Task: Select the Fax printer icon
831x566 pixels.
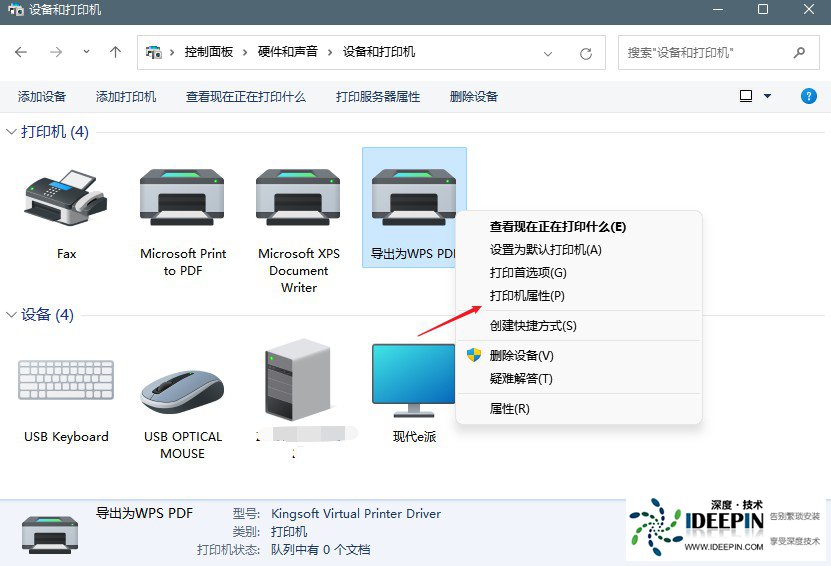Action: 66,198
